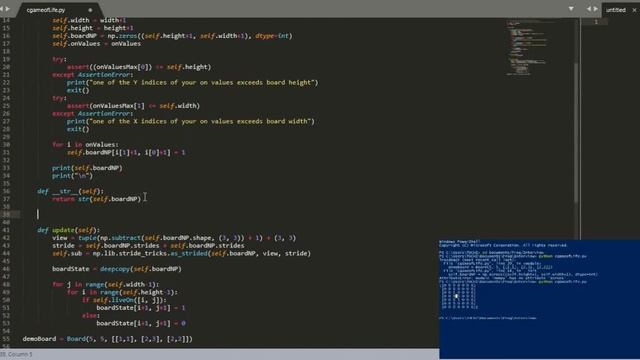Click the assert onValuesMax[1] line
Screen dimensions: 640x360
(x=133, y=105)
